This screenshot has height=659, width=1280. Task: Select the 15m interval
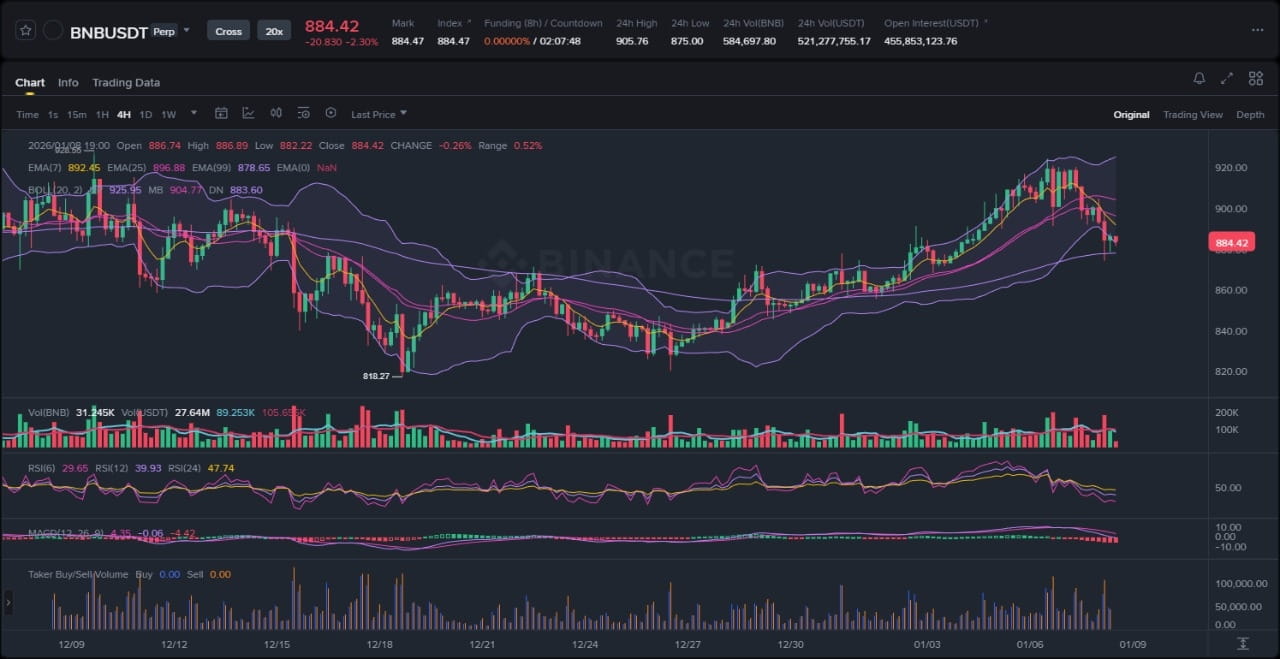click(77, 114)
